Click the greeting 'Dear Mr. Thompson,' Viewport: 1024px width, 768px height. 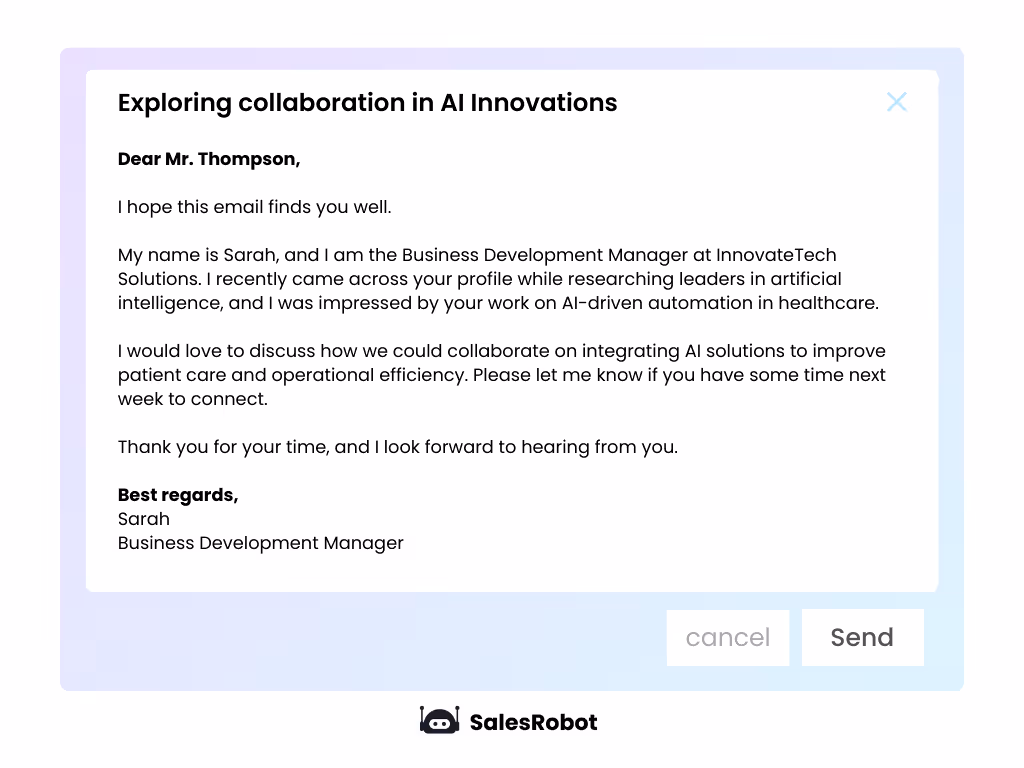pyautogui.click(x=209, y=159)
